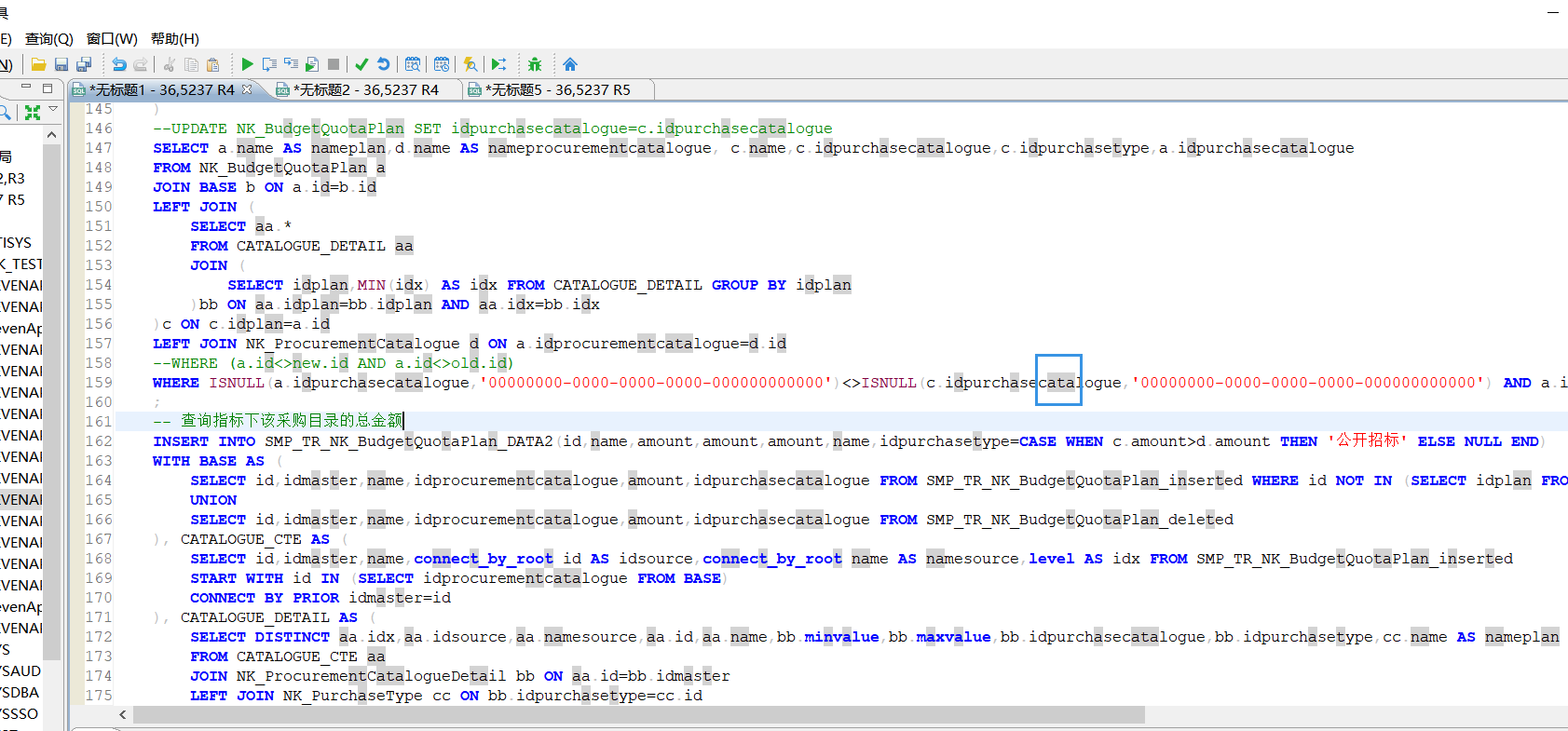Screen dimensions: 1568x731
Task: Run script file icon with green arrow
Action: pyautogui.click(x=312, y=64)
